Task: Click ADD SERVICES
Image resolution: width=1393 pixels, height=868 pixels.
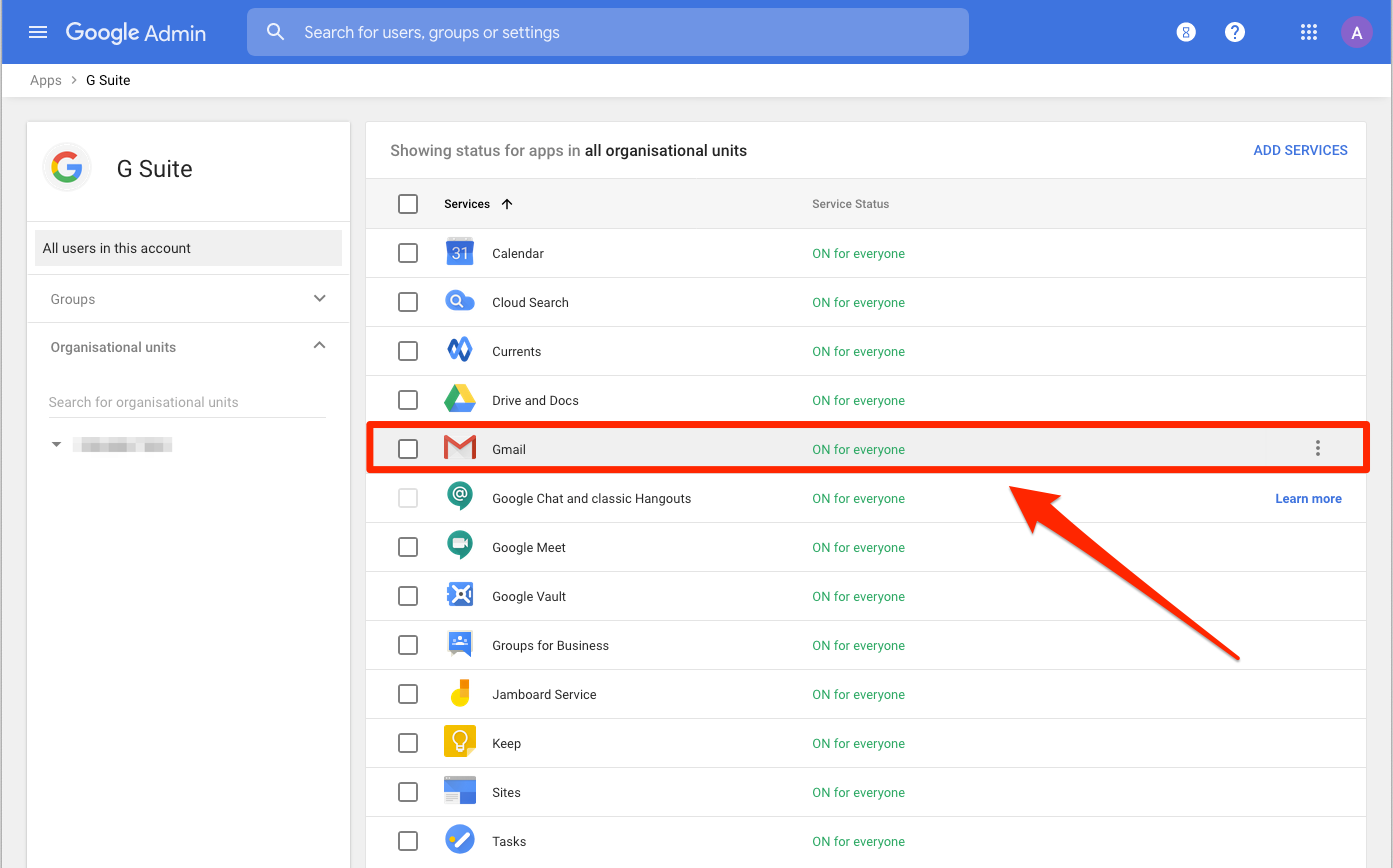Action: pos(1300,150)
